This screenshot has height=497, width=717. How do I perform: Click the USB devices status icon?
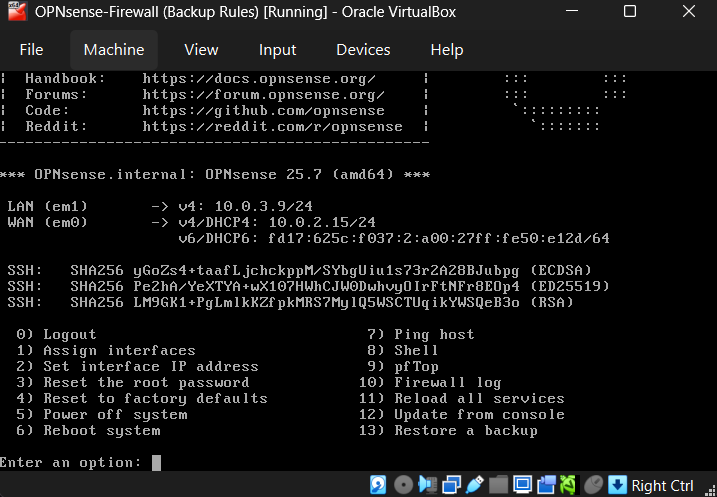click(475, 486)
